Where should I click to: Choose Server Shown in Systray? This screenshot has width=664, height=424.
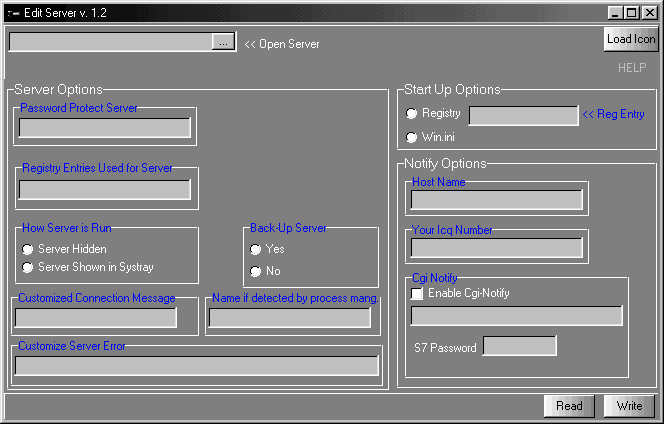[x=28, y=267]
